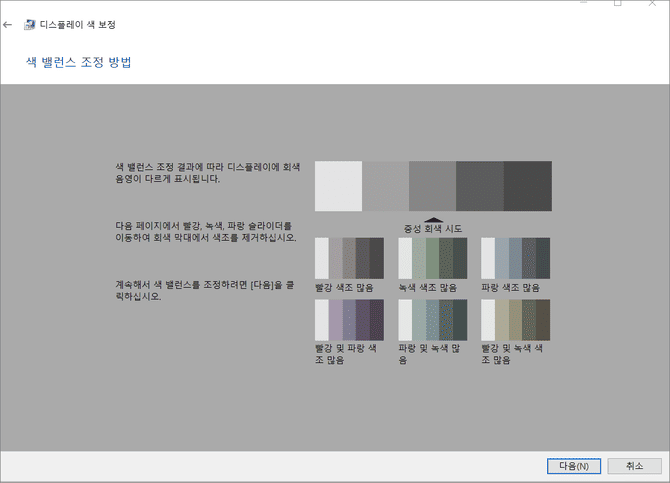Click the 다음(N) button

pyautogui.click(x=574, y=466)
